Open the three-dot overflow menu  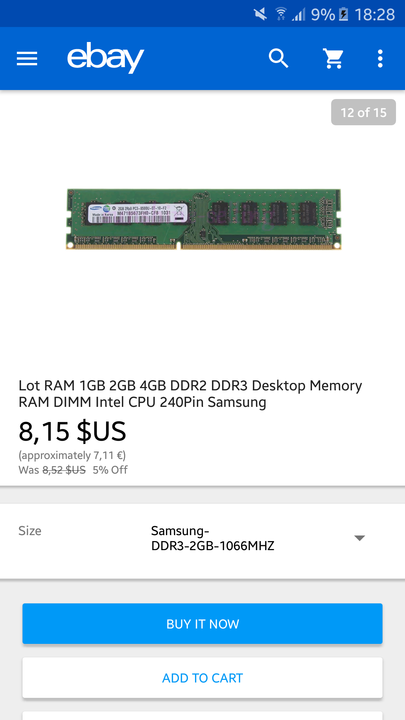coord(380,59)
